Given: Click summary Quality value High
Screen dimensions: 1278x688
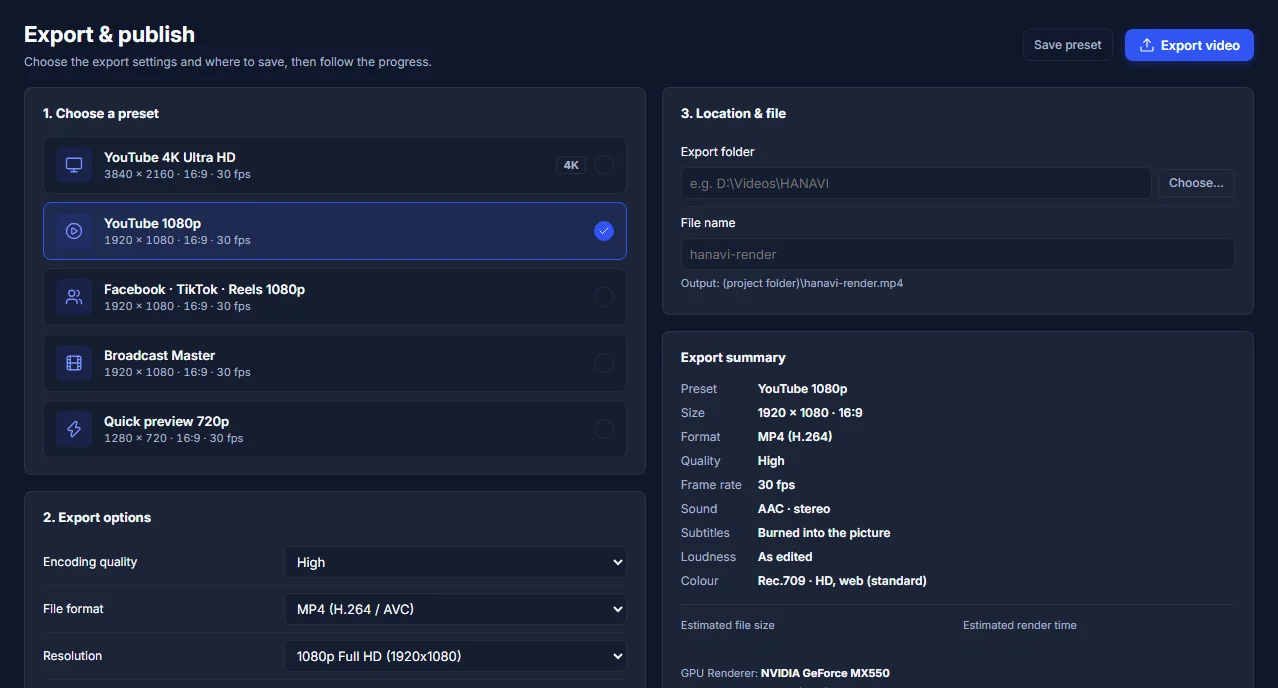Looking at the screenshot, I should [x=771, y=461].
